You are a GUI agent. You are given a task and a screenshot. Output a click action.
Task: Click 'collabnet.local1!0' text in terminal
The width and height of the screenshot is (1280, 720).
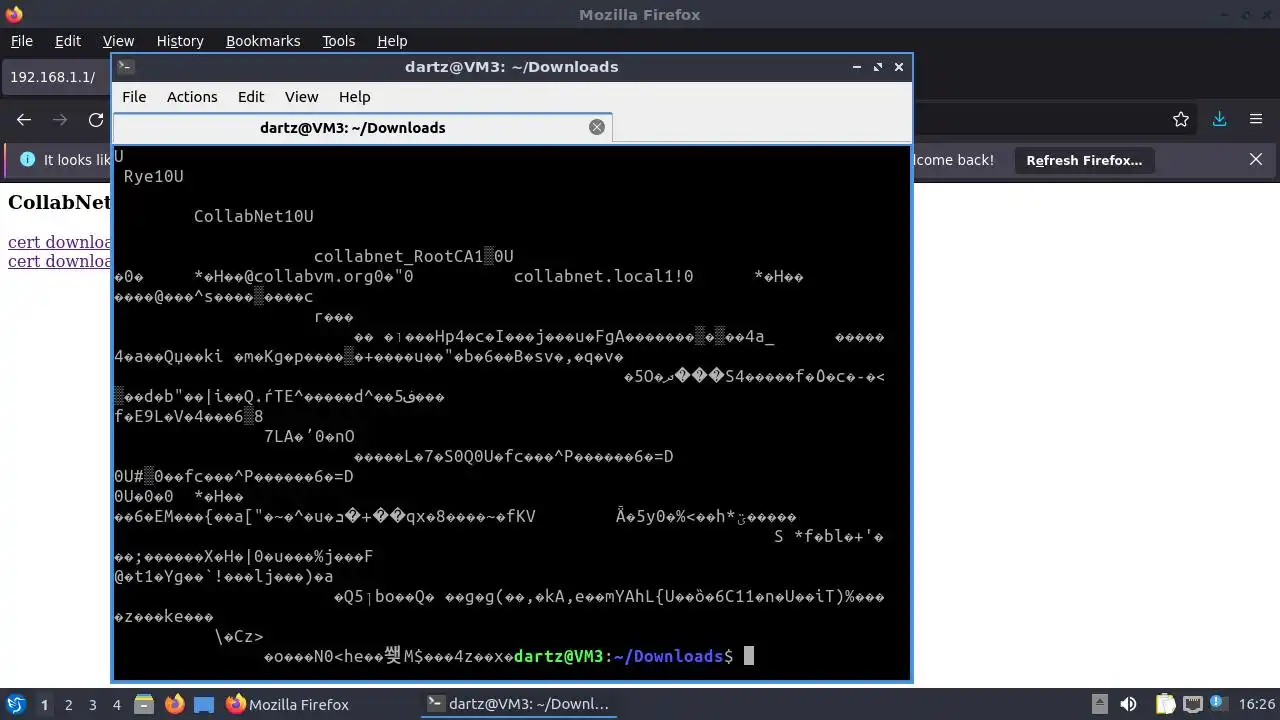point(604,276)
